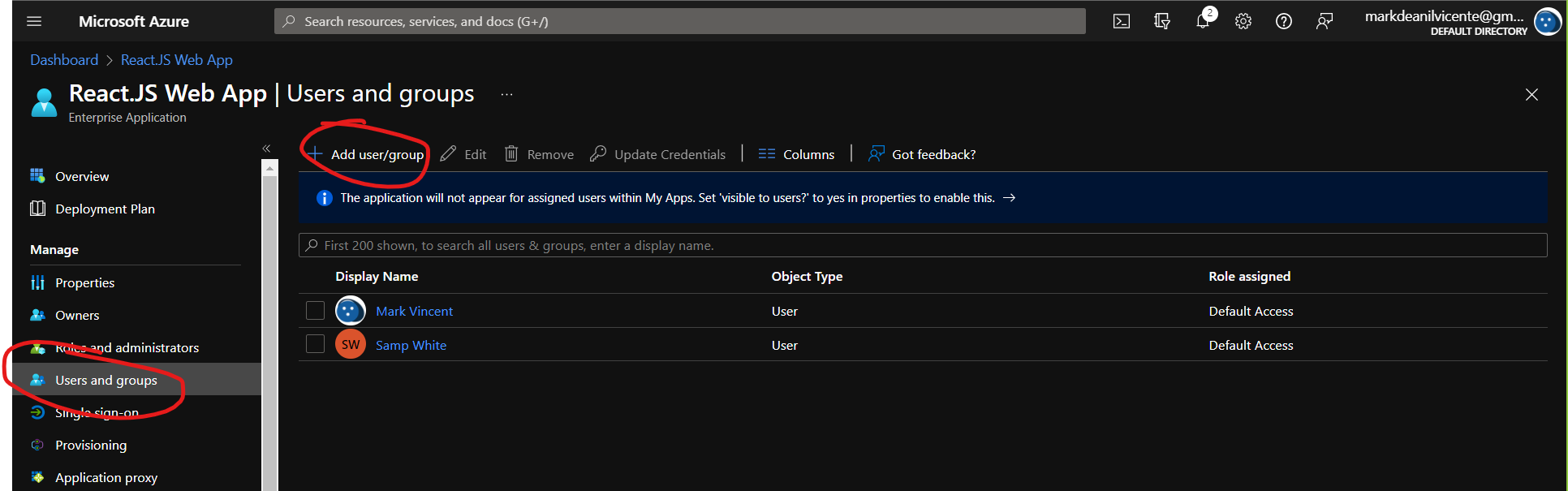Click the Remove trash can icon

[x=511, y=153]
